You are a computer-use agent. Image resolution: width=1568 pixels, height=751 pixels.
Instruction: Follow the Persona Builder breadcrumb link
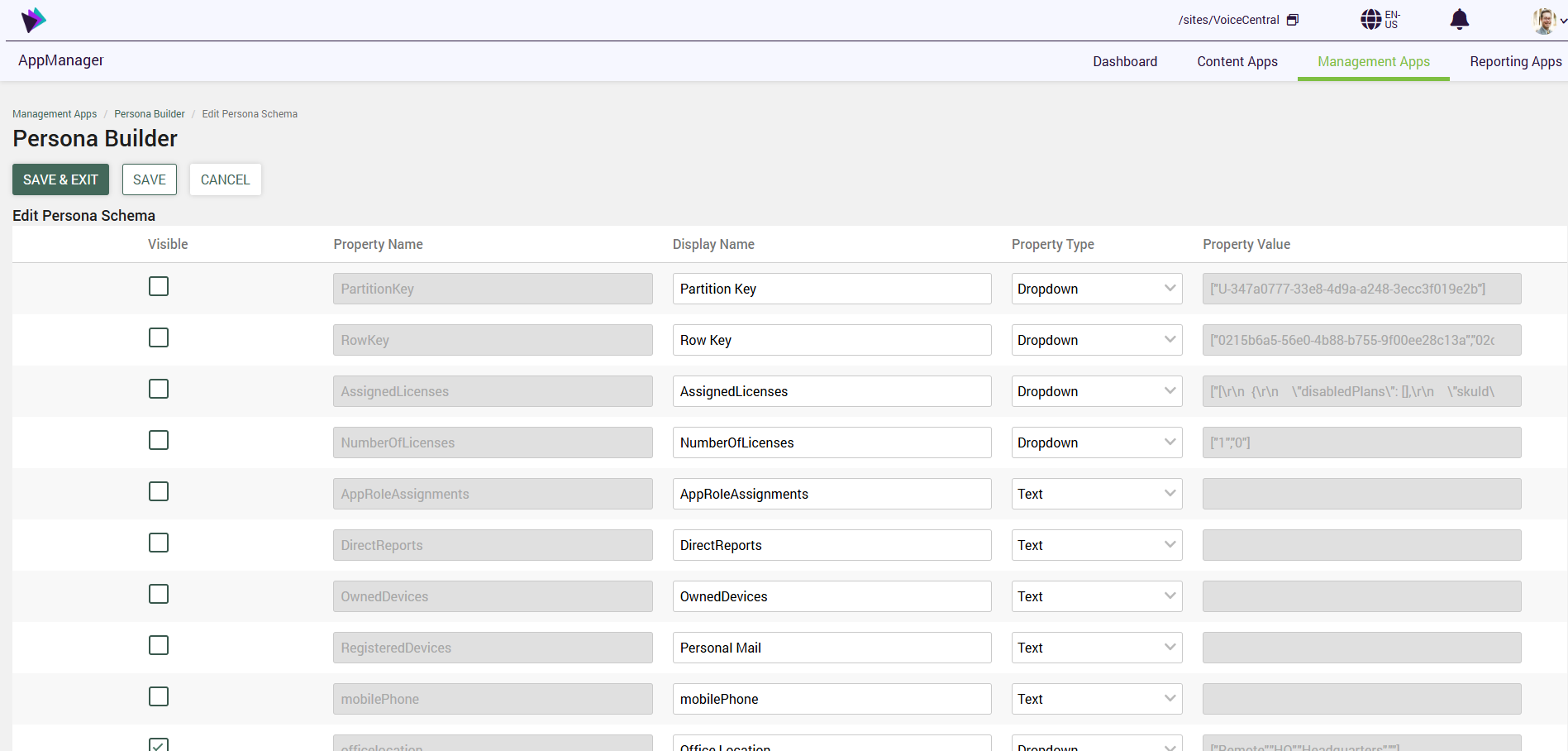(150, 114)
